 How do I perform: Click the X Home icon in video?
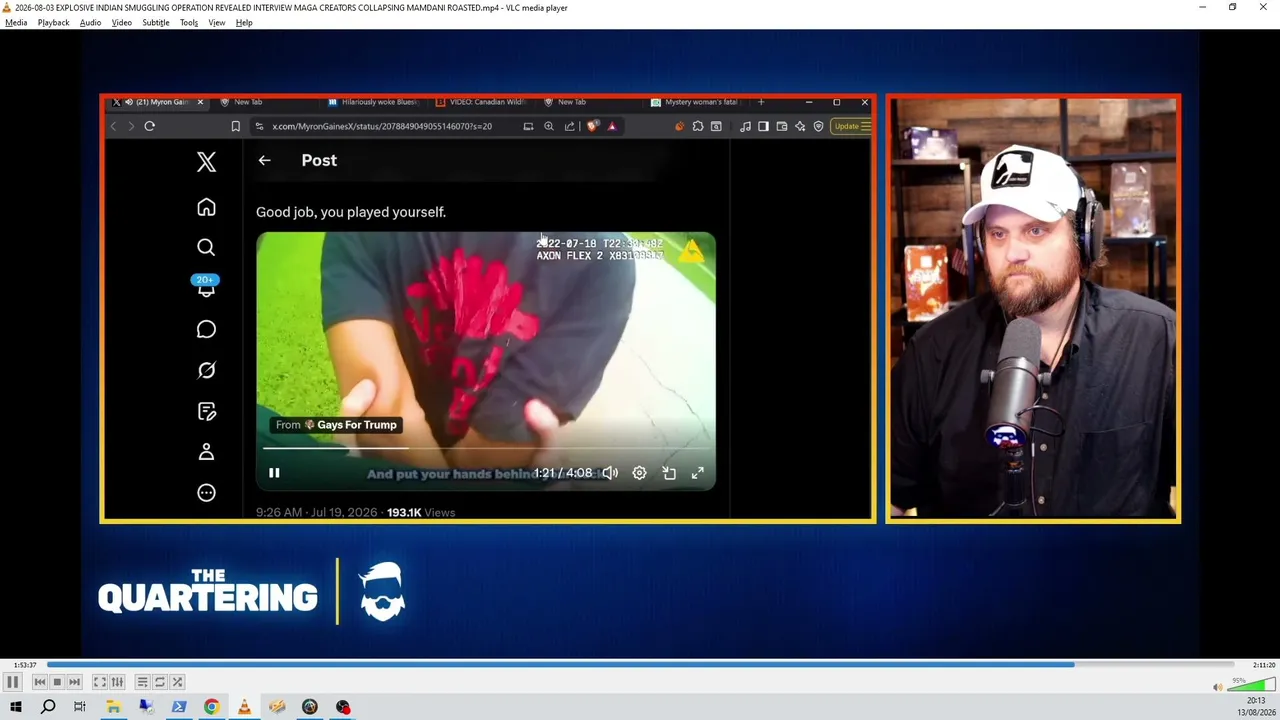click(x=206, y=207)
